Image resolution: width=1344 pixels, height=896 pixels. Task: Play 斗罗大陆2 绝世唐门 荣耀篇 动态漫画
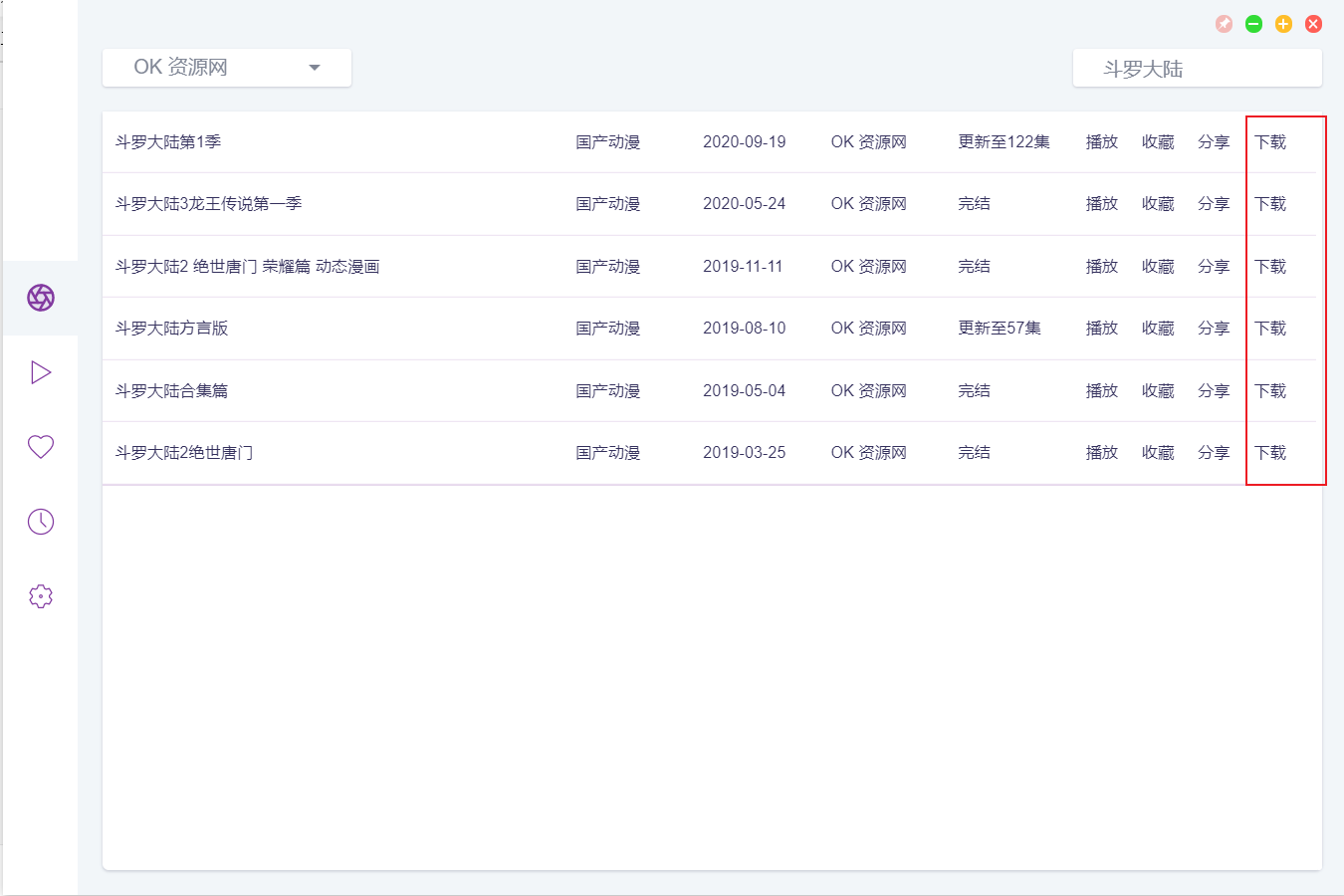(x=1101, y=267)
